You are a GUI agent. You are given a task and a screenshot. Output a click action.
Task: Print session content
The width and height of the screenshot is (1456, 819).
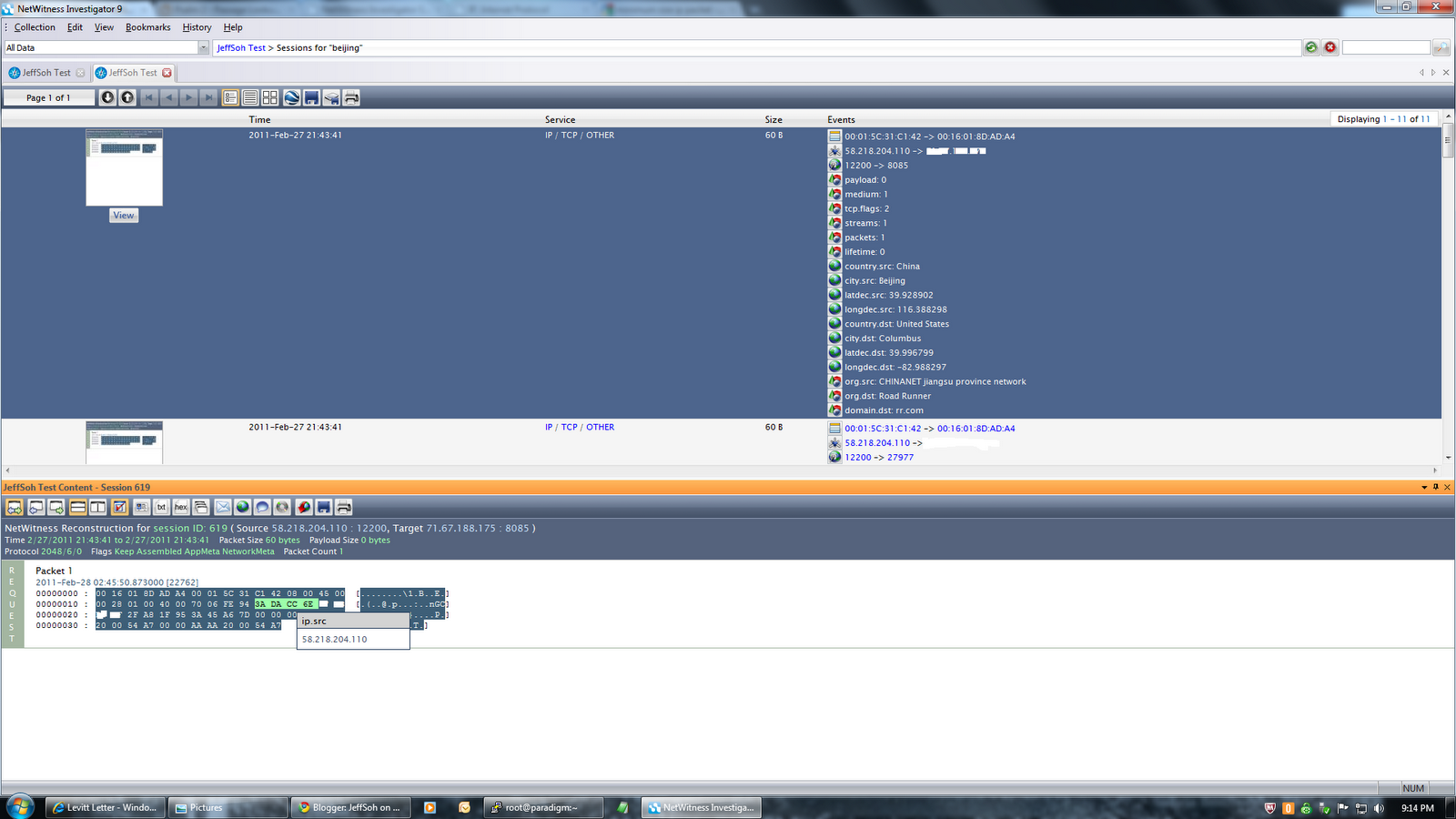pos(344,507)
